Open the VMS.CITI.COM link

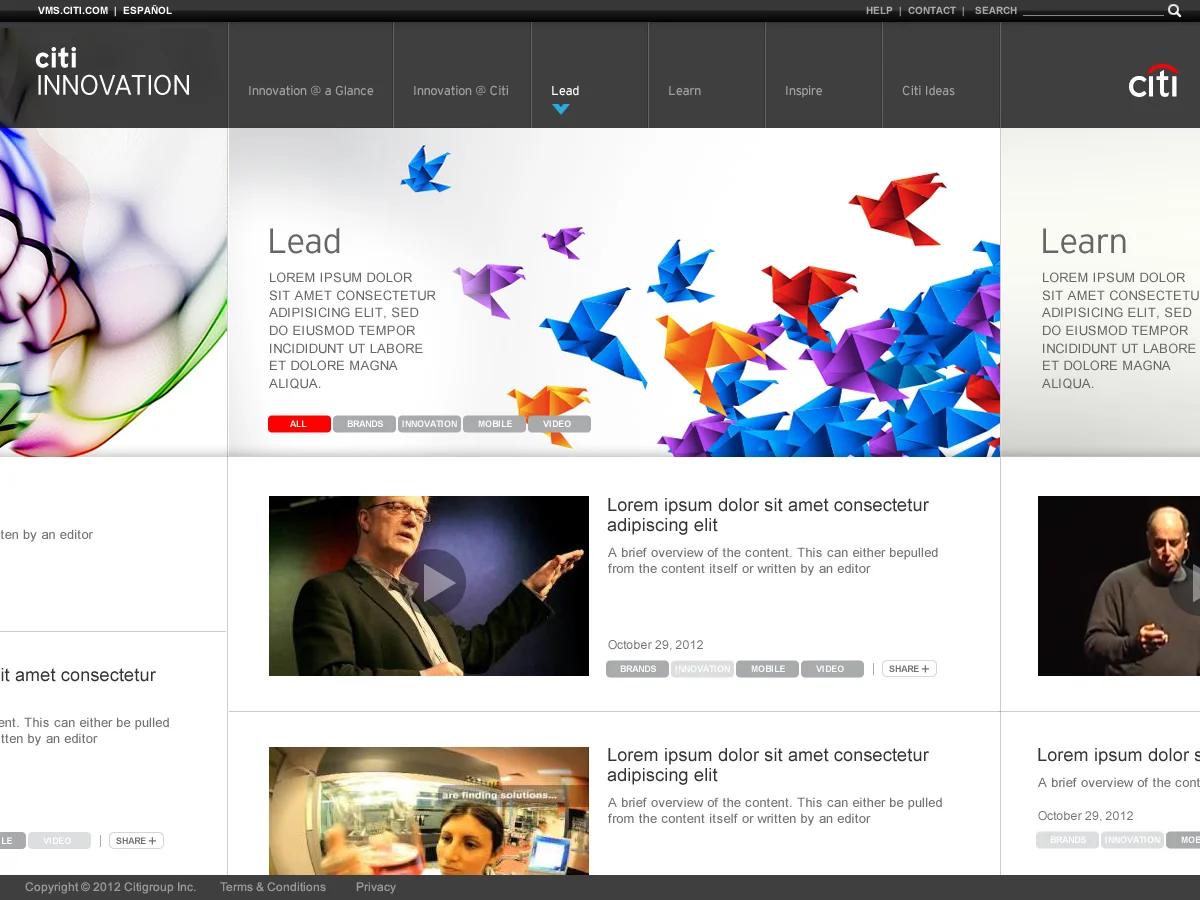73,11
